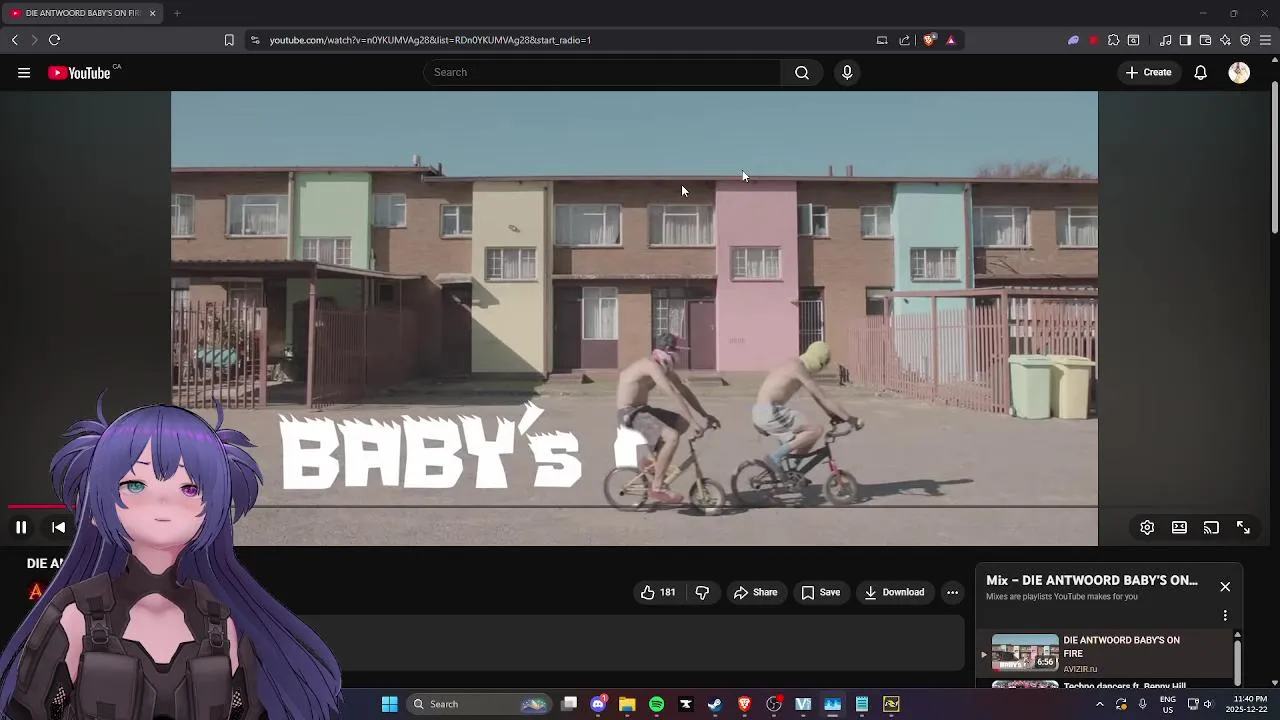Image resolution: width=1280 pixels, height=720 pixels.
Task: Reload the page
Action: [54, 40]
